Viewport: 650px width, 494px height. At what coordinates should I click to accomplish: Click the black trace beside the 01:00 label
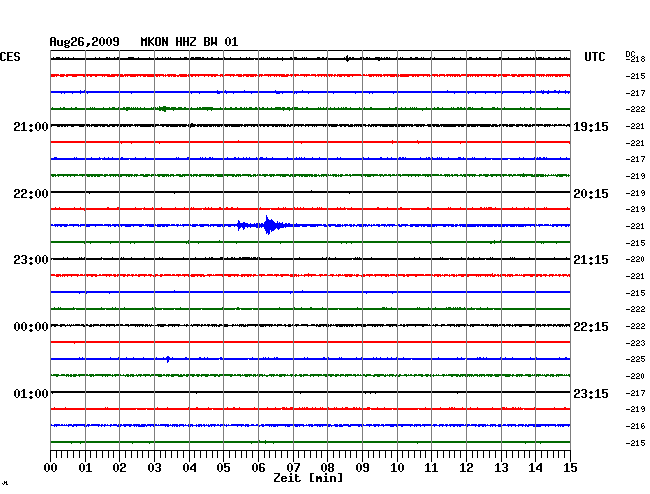310,392
